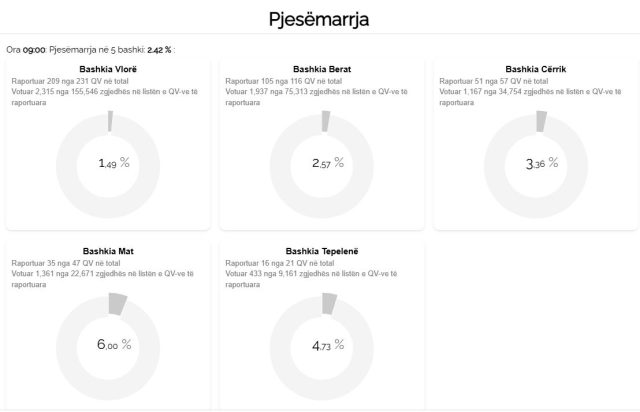Click the Bashkia Mat card title
Viewport: 640px width, 412px height.
click(x=108, y=251)
